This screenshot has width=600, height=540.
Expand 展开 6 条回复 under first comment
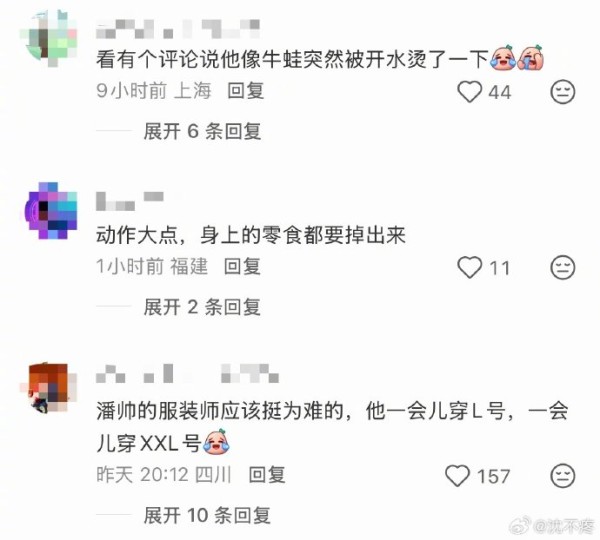tap(202, 132)
